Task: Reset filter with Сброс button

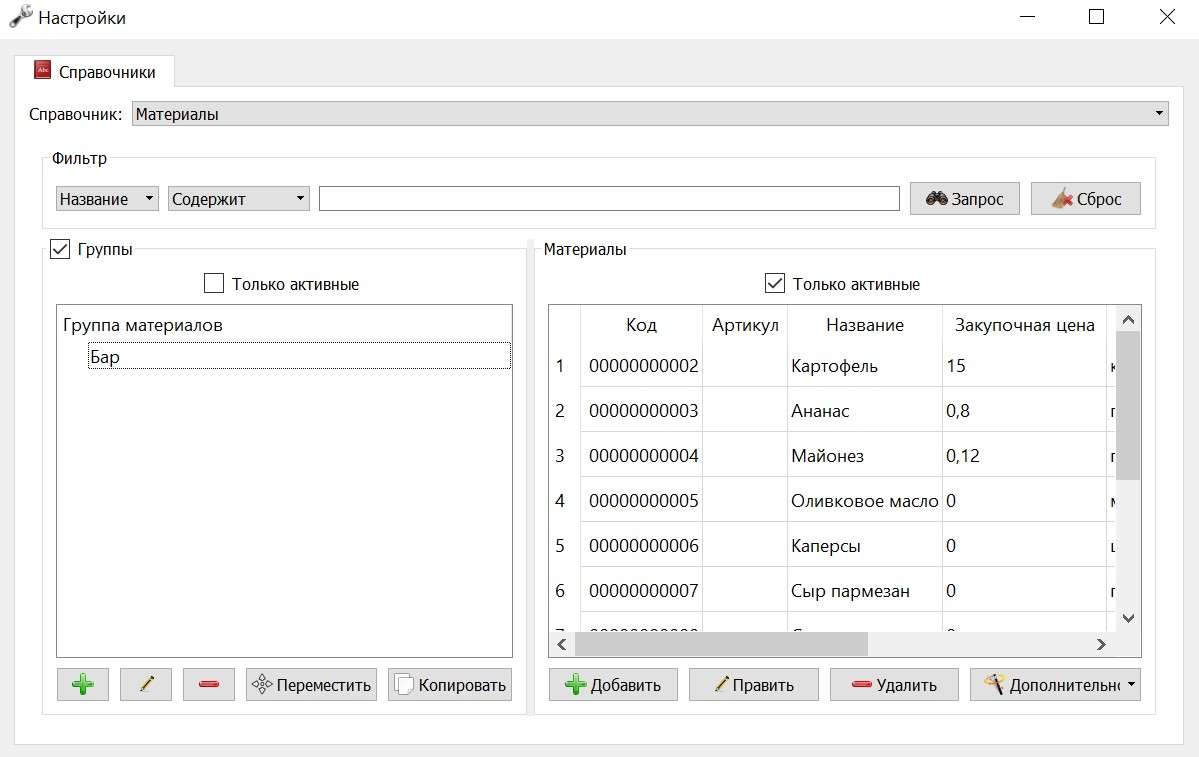Action: [1086, 199]
